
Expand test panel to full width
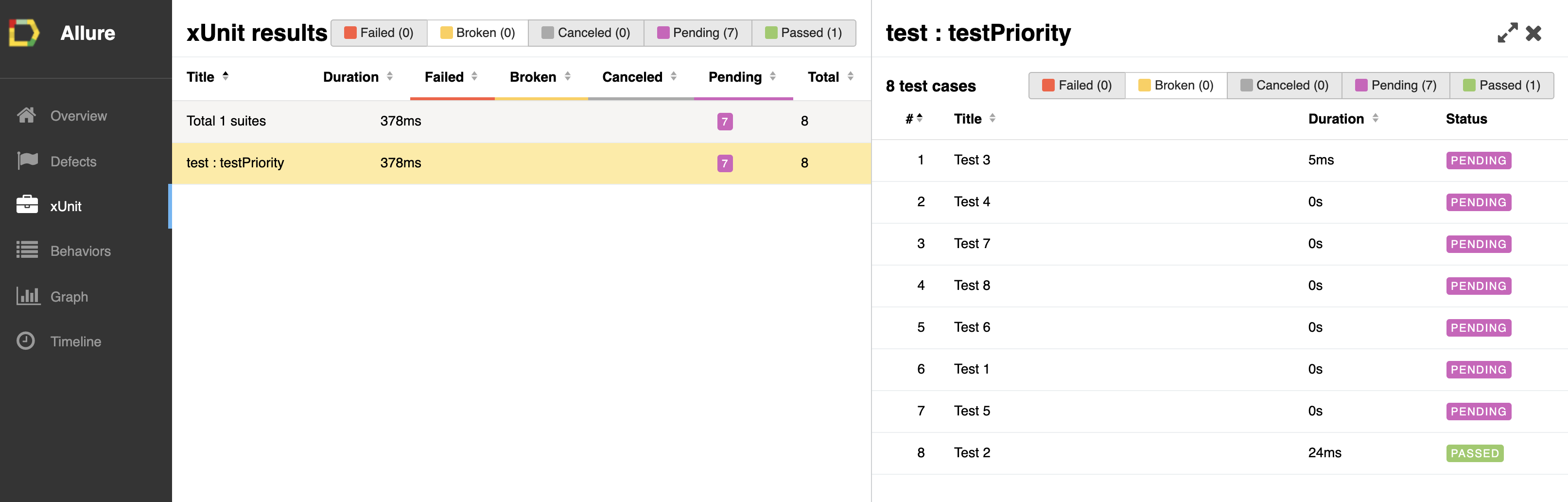(x=1507, y=33)
